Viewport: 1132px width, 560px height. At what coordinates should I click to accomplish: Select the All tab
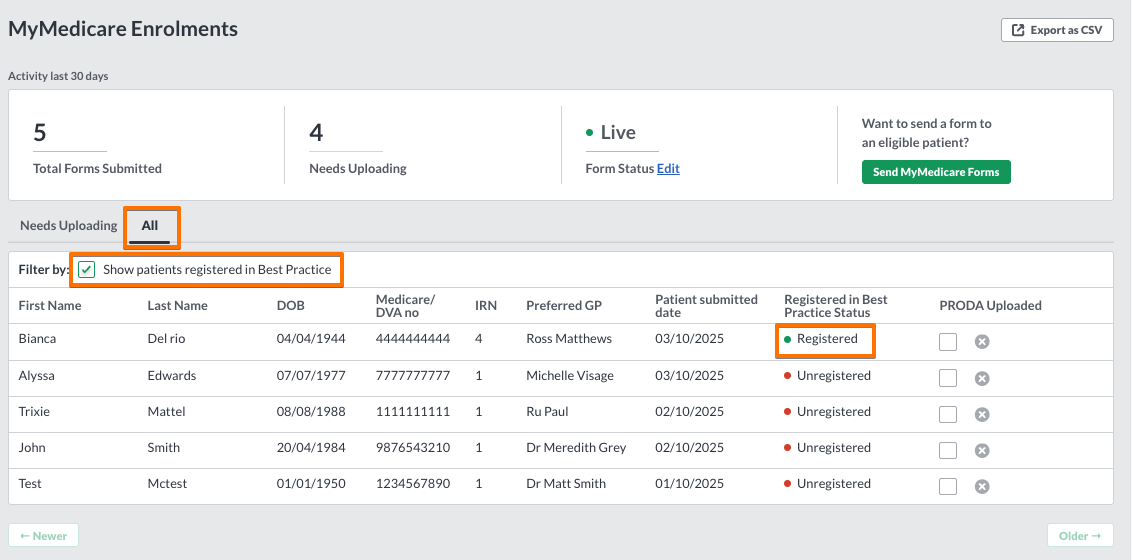[150, 225]
